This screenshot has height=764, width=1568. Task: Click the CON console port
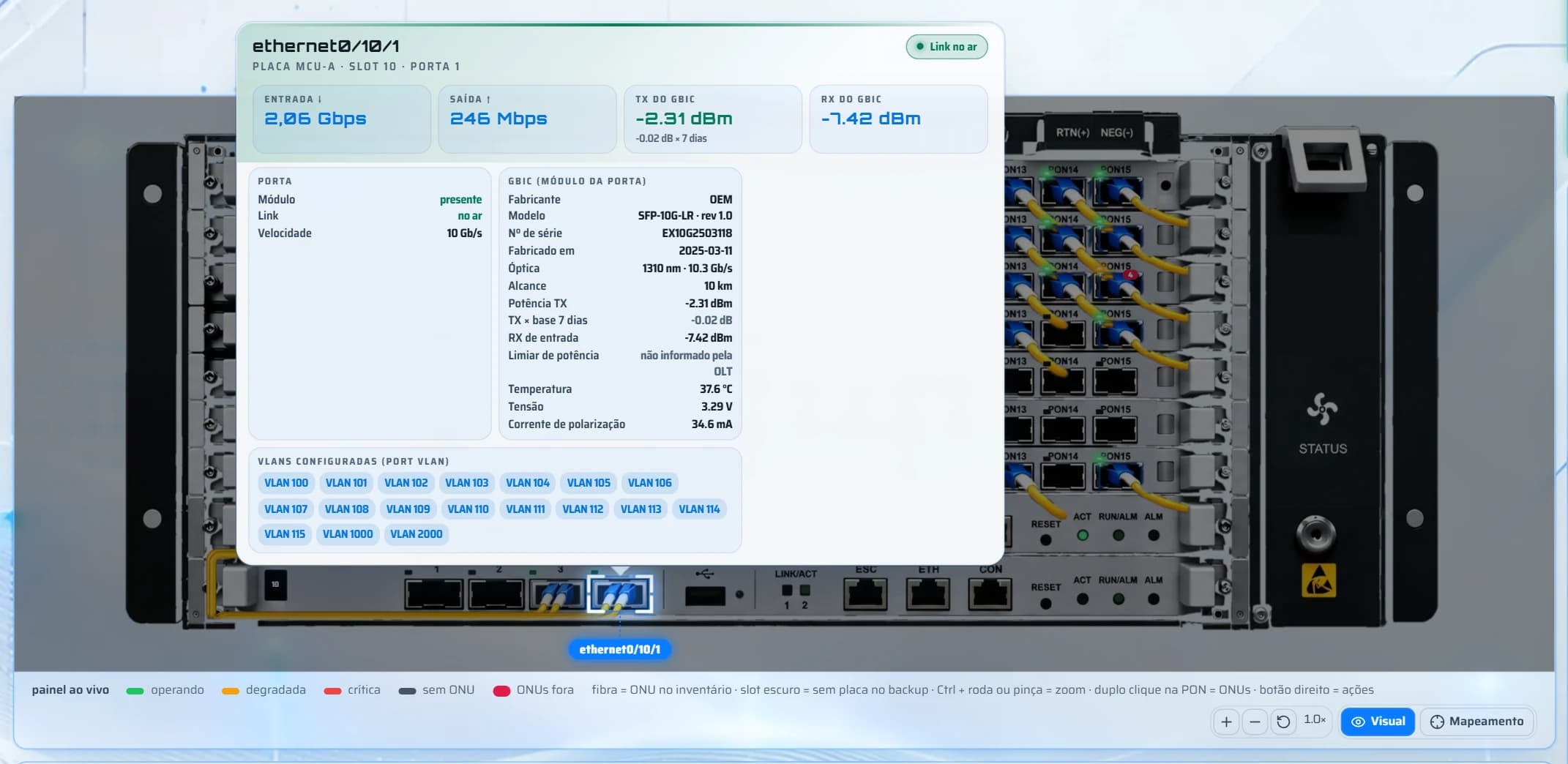990,593
